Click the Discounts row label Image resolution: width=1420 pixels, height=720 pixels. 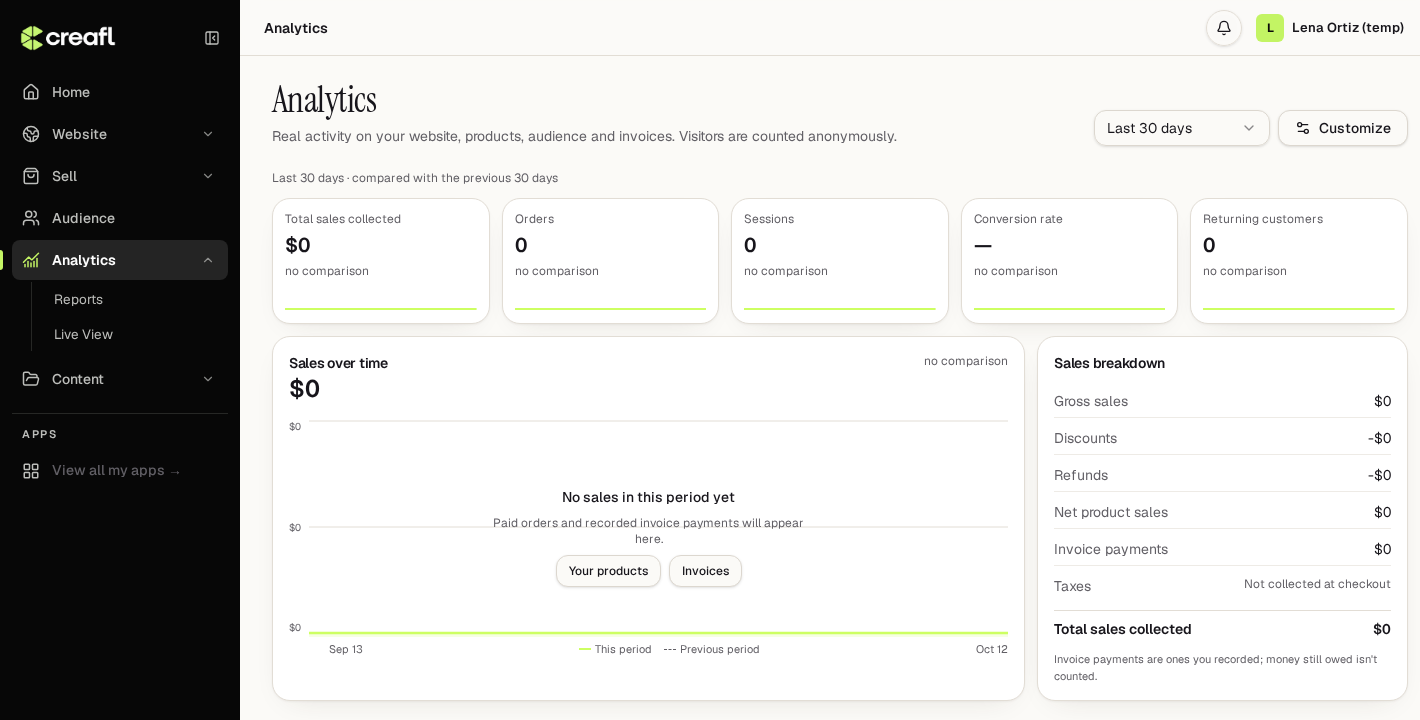[1085, 438]
